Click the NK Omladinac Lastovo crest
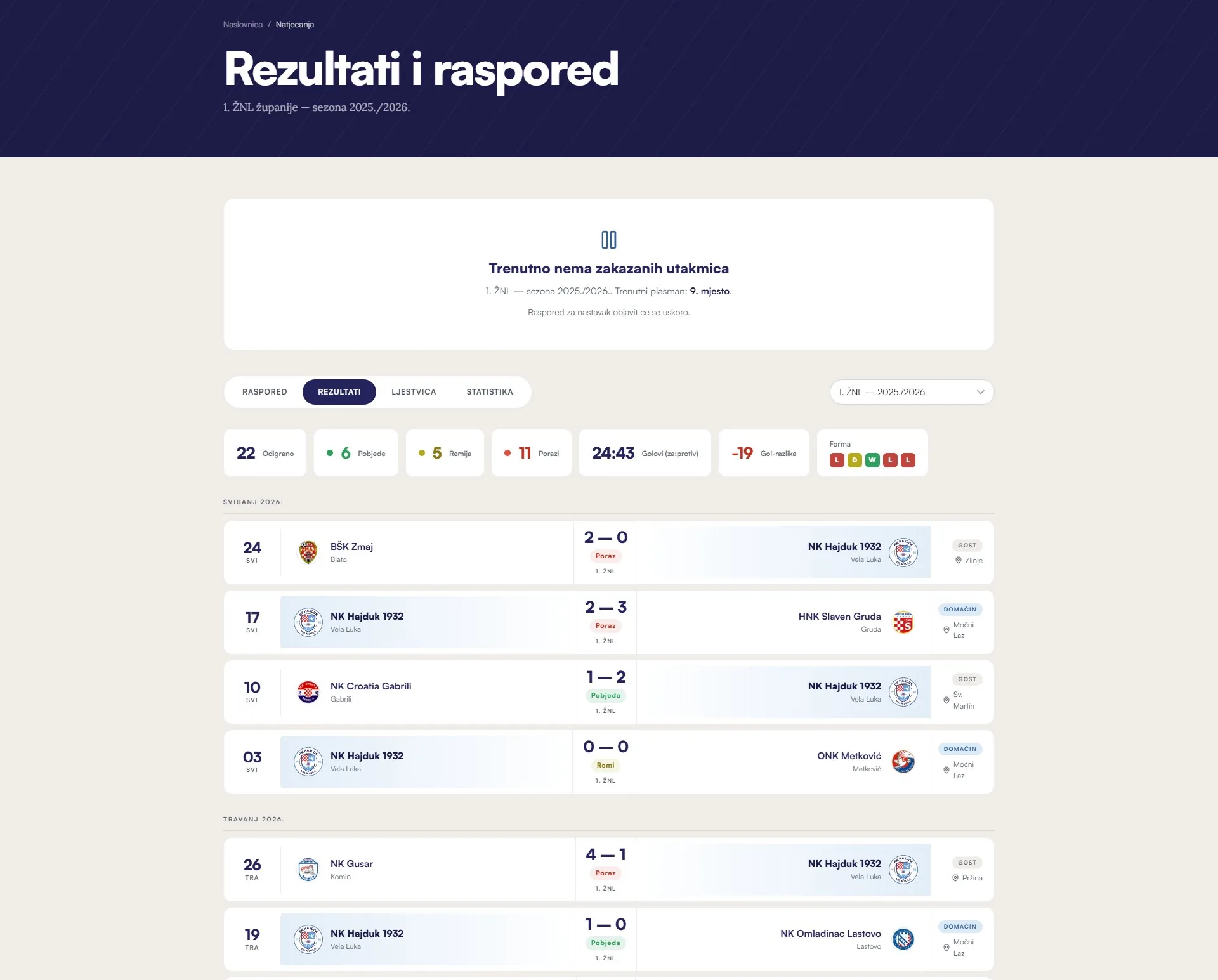Viewport: 1218px width, 980px height. pos(903,939)
